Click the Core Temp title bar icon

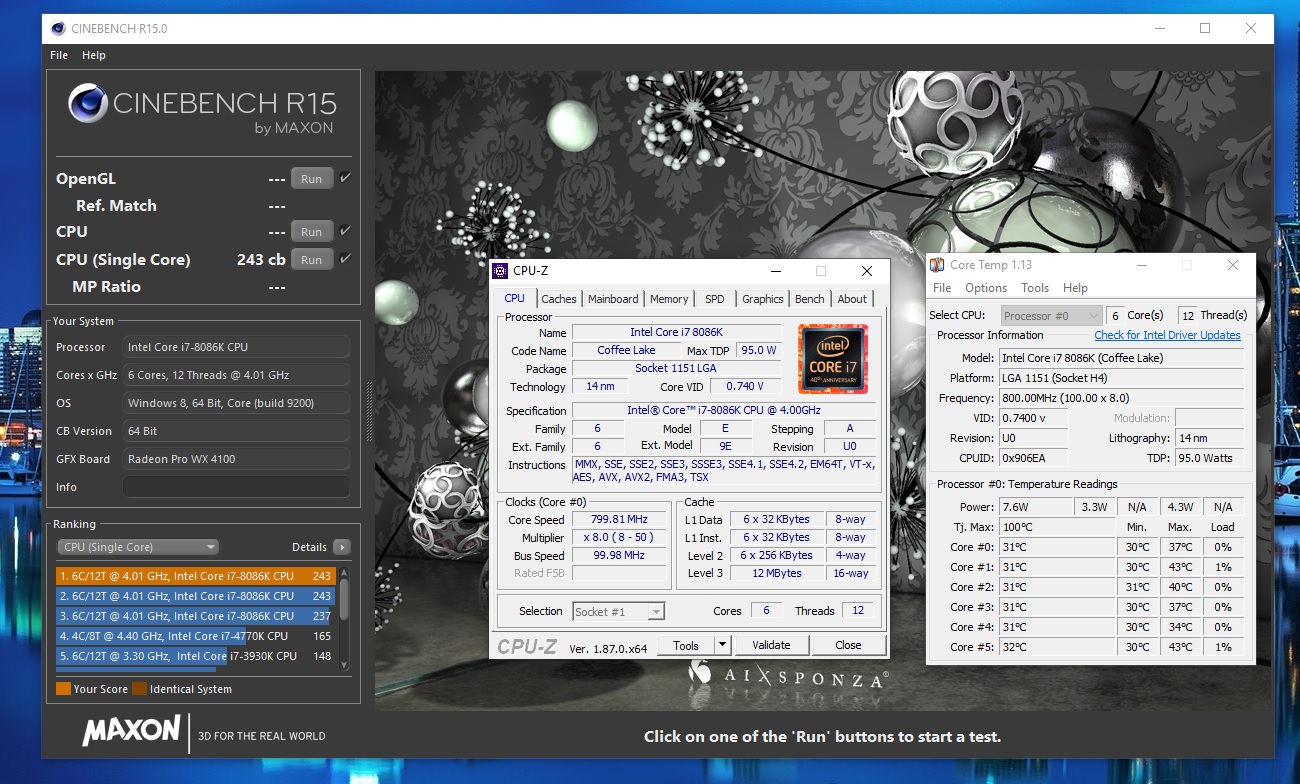(x=937, y=265)
